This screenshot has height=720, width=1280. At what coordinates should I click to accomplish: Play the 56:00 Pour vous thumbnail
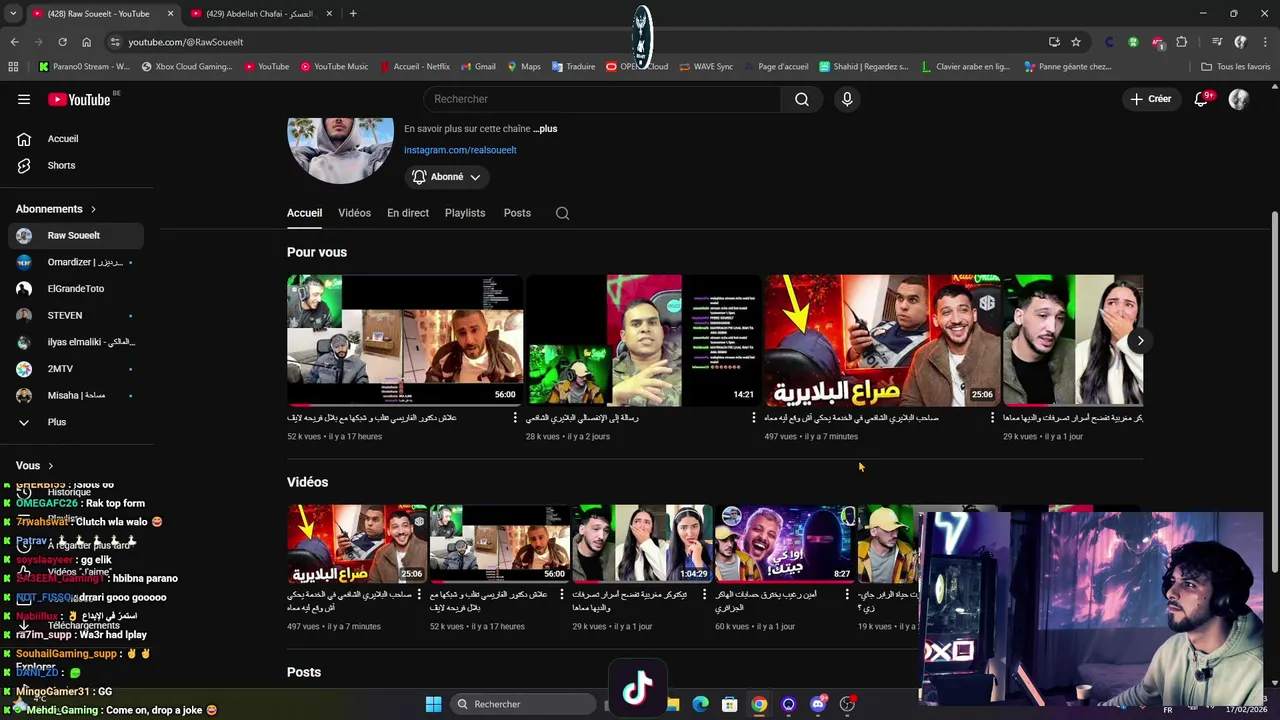point(404,340)
